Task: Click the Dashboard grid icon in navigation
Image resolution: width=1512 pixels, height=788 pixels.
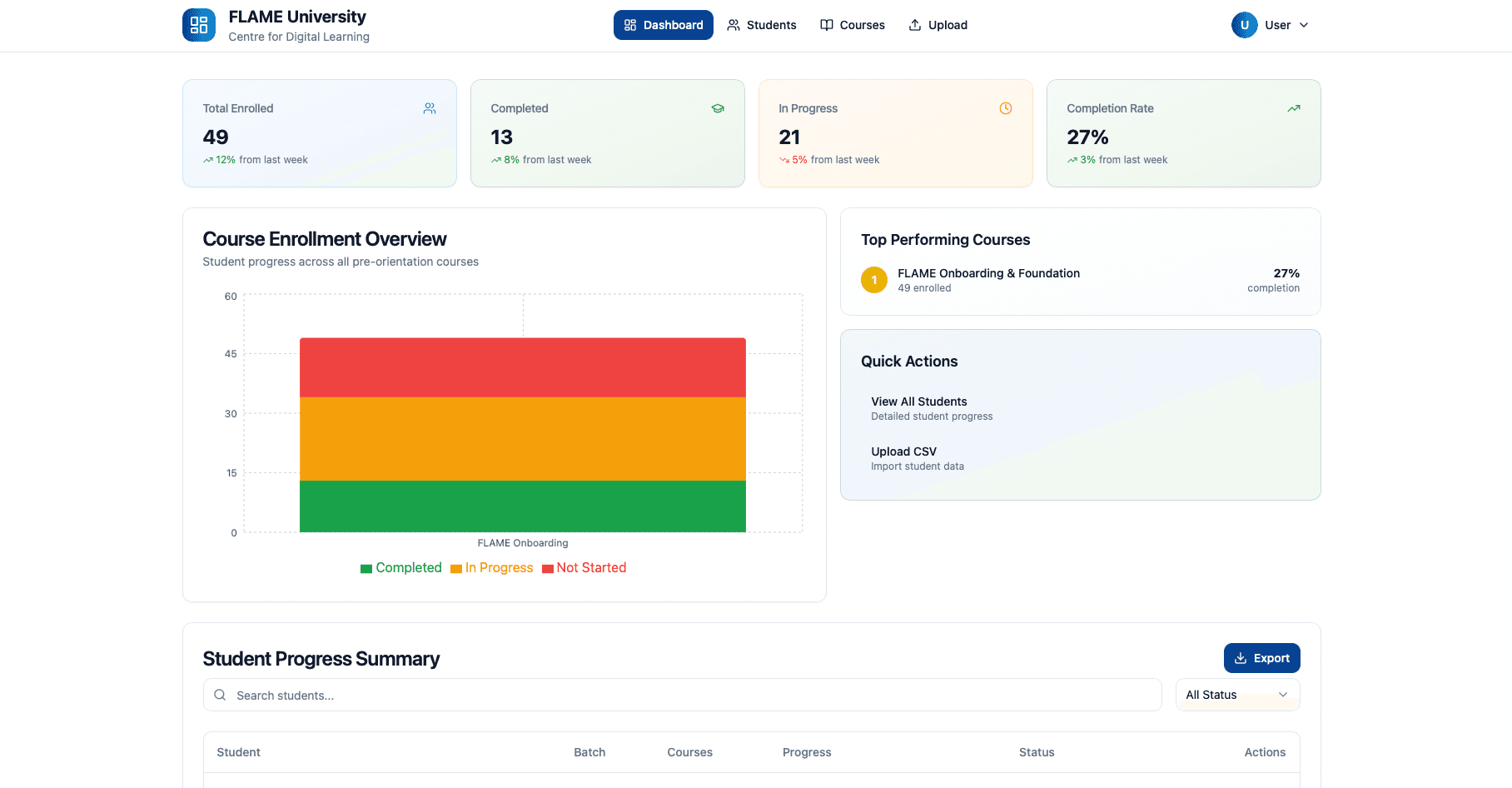Action: (x=630, y=25)
